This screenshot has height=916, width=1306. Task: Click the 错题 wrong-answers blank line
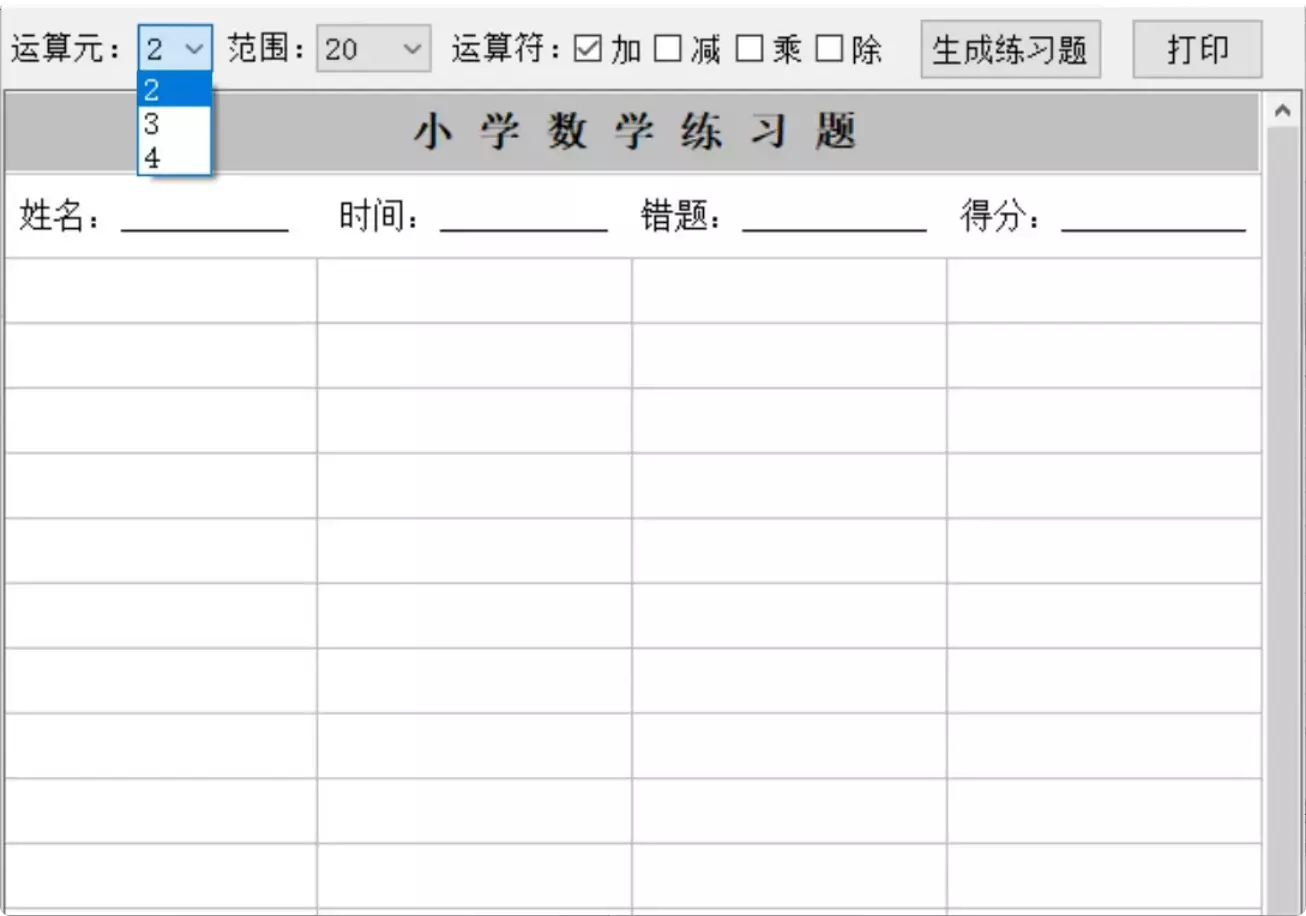coord(835,228)
